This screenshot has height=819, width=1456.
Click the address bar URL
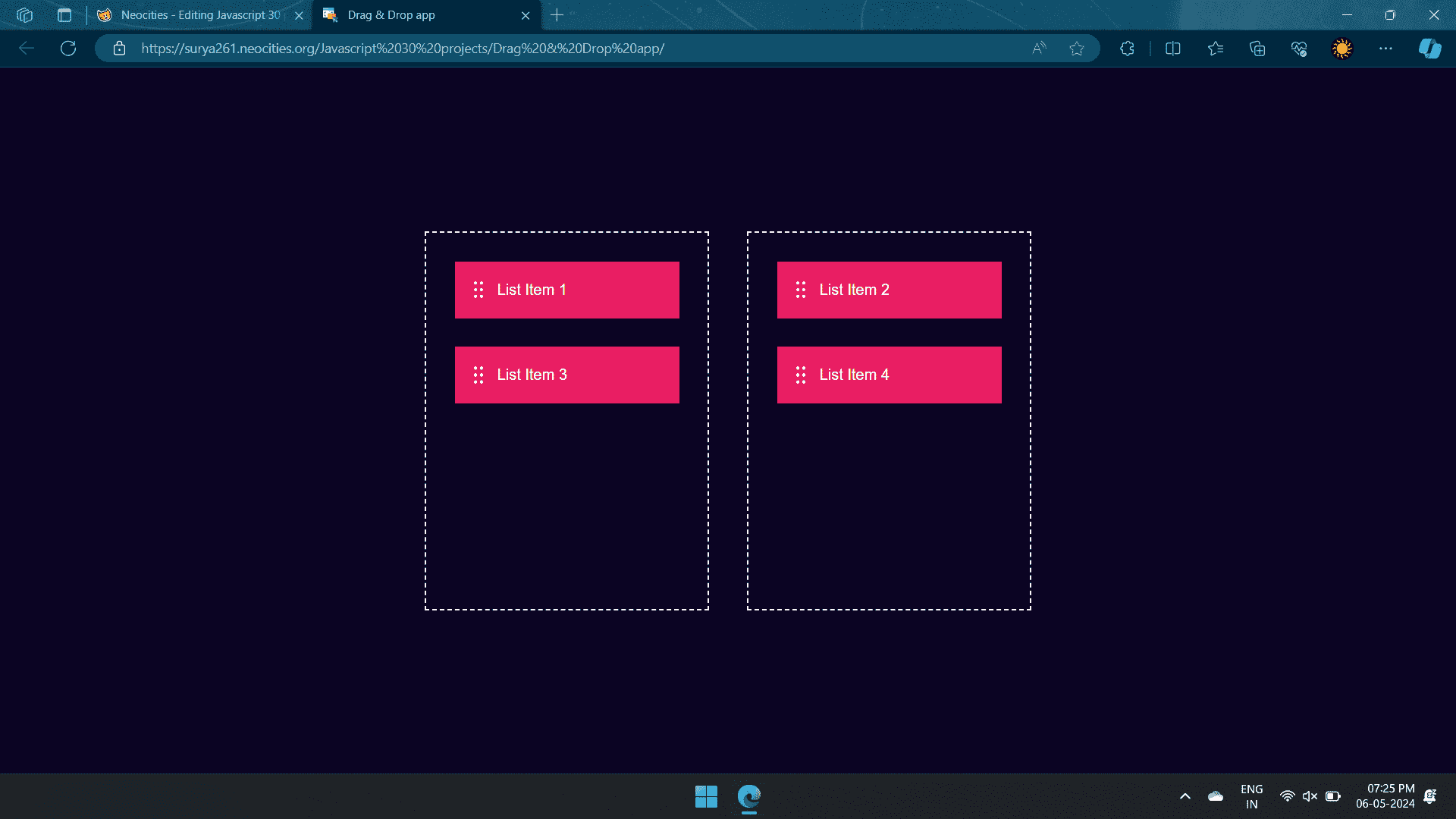point(402,49)
